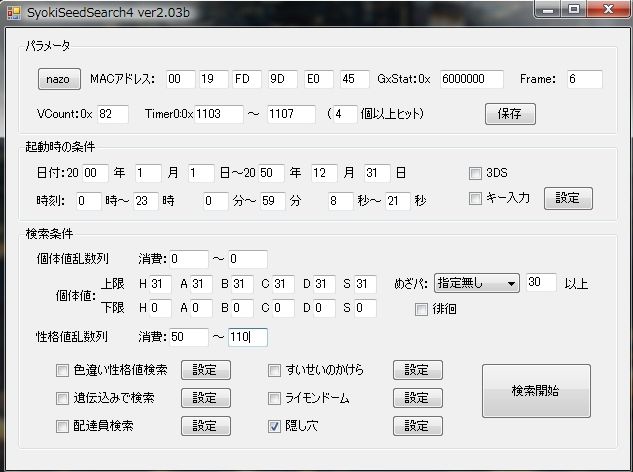Click the 保存 save button
633x472 pixels.
(510, 114)
